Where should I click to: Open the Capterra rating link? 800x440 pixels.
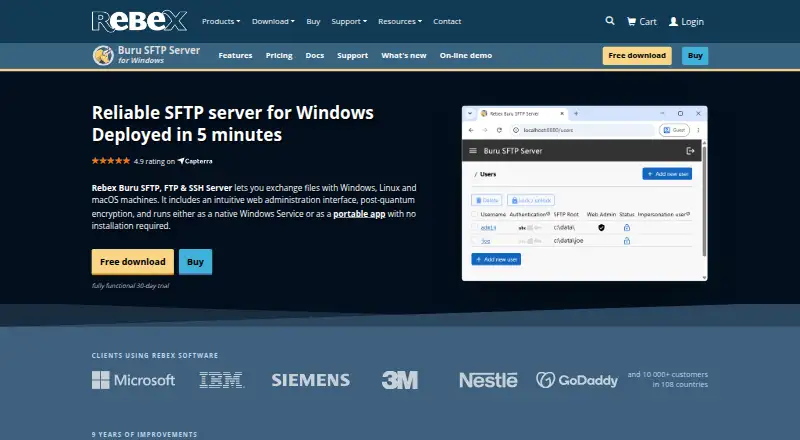pyautogui.click(x=195, y=161)
